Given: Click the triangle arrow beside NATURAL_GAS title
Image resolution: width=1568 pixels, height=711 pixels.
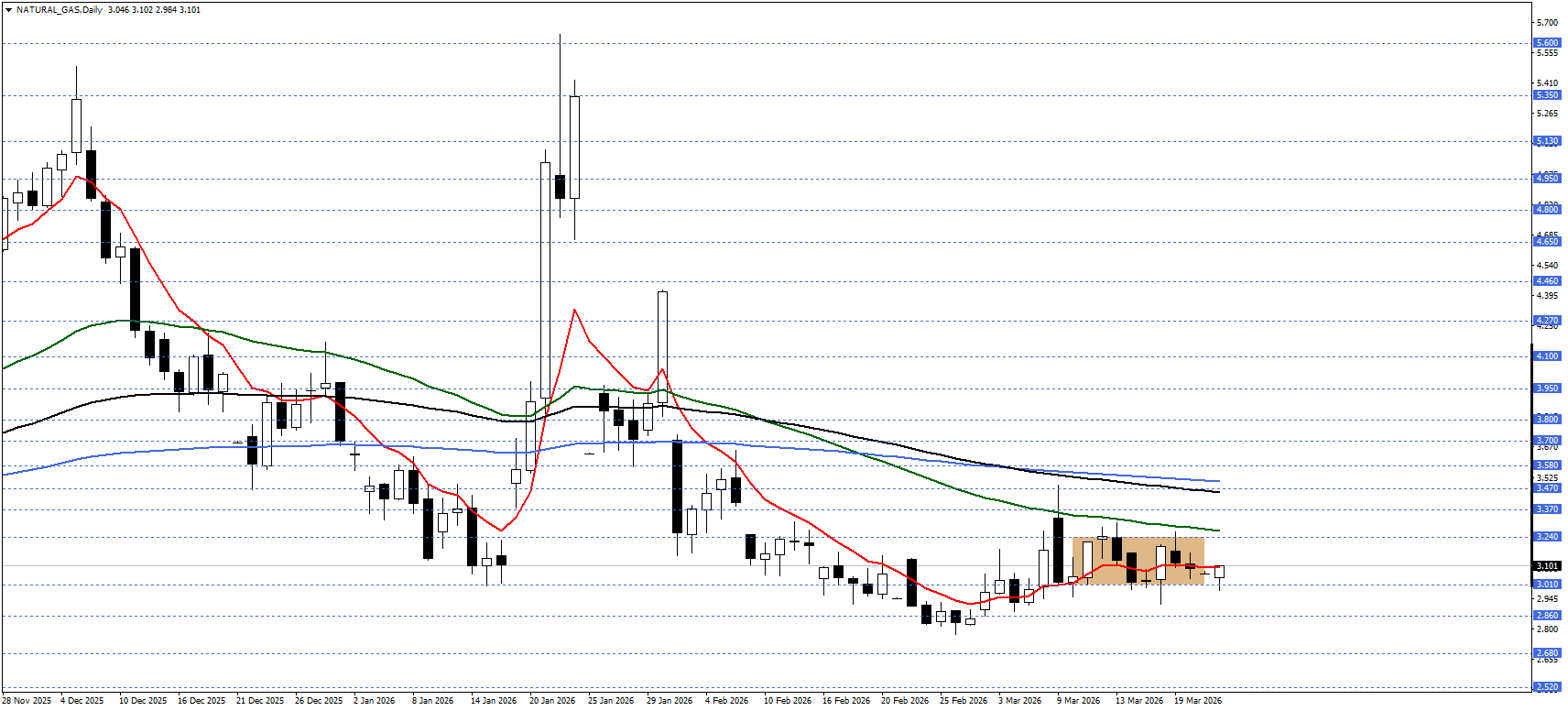Looking at the screenshot, I should tap(8, 10).
